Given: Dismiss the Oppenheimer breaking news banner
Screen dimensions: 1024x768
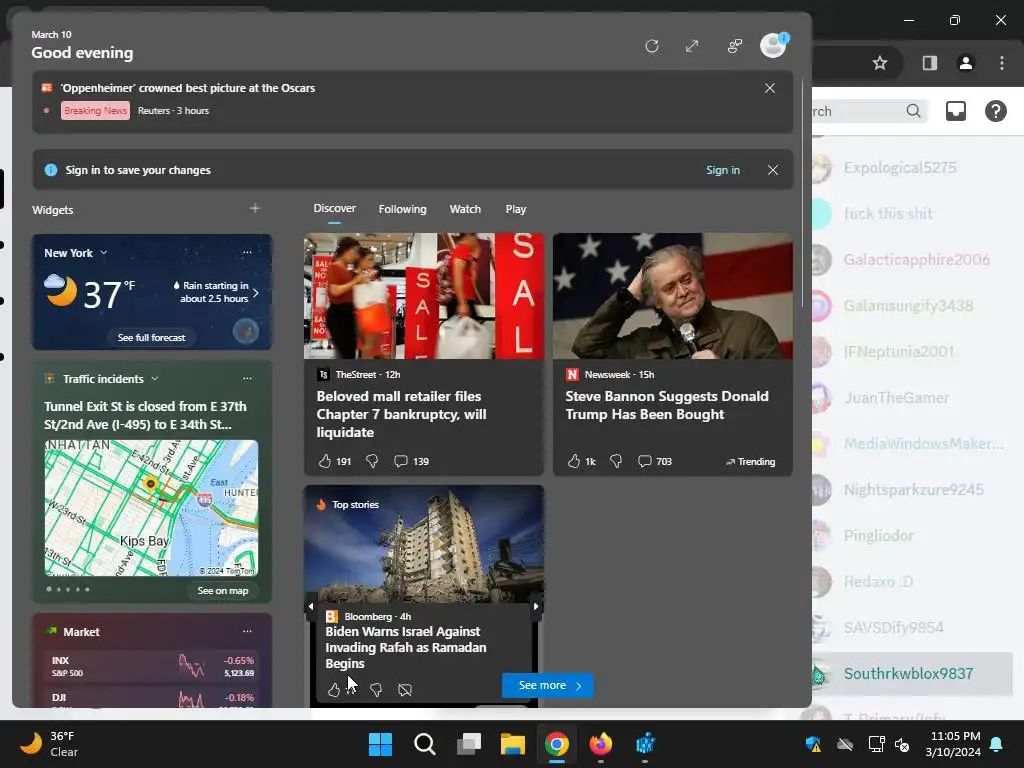Looking at the screenshot, I should 770,88.
